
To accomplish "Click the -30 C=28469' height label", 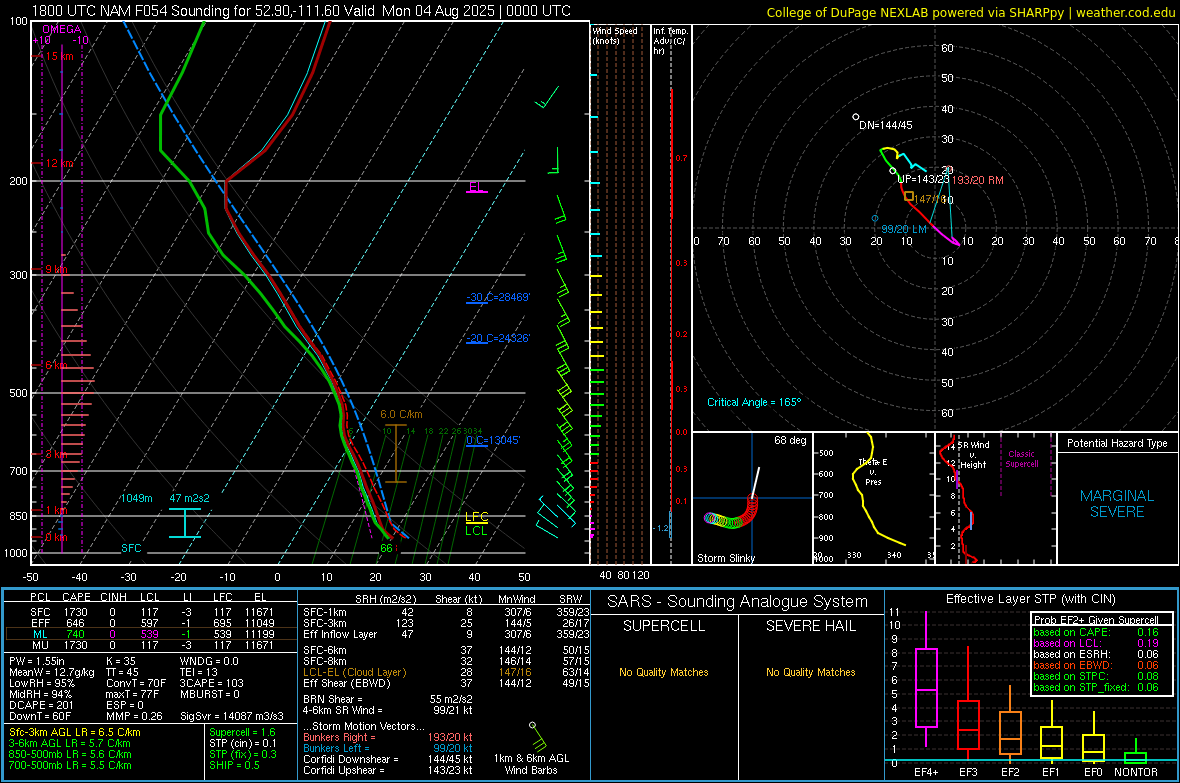I will [497, 297].
